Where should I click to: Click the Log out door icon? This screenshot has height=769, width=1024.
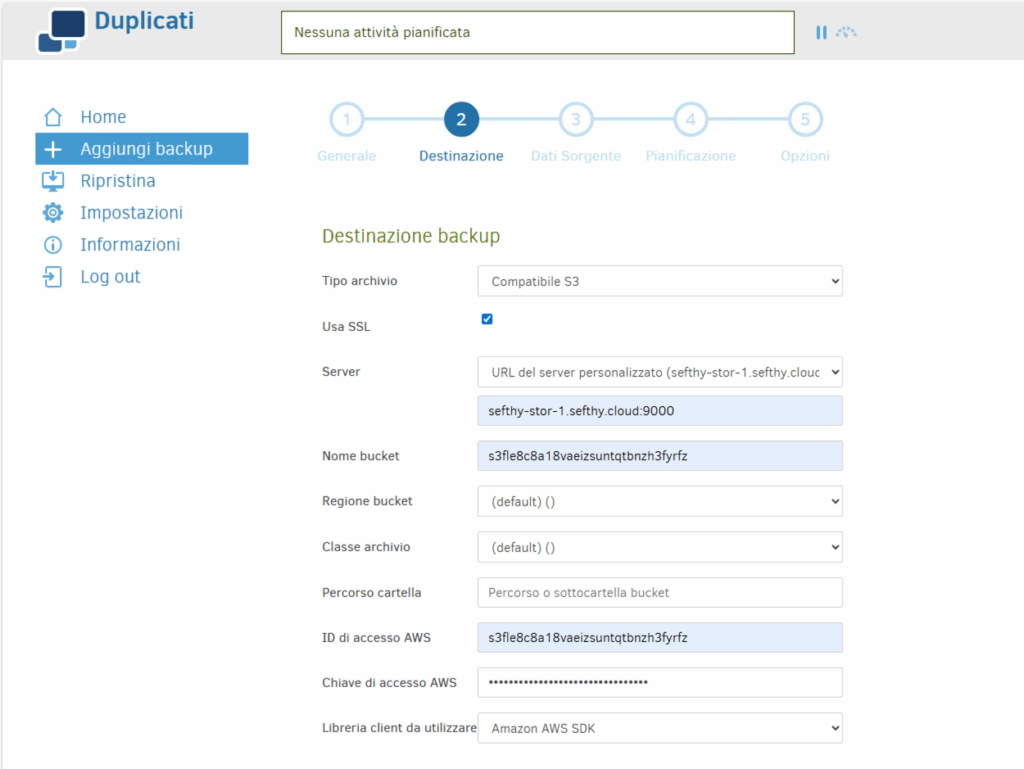53,277
